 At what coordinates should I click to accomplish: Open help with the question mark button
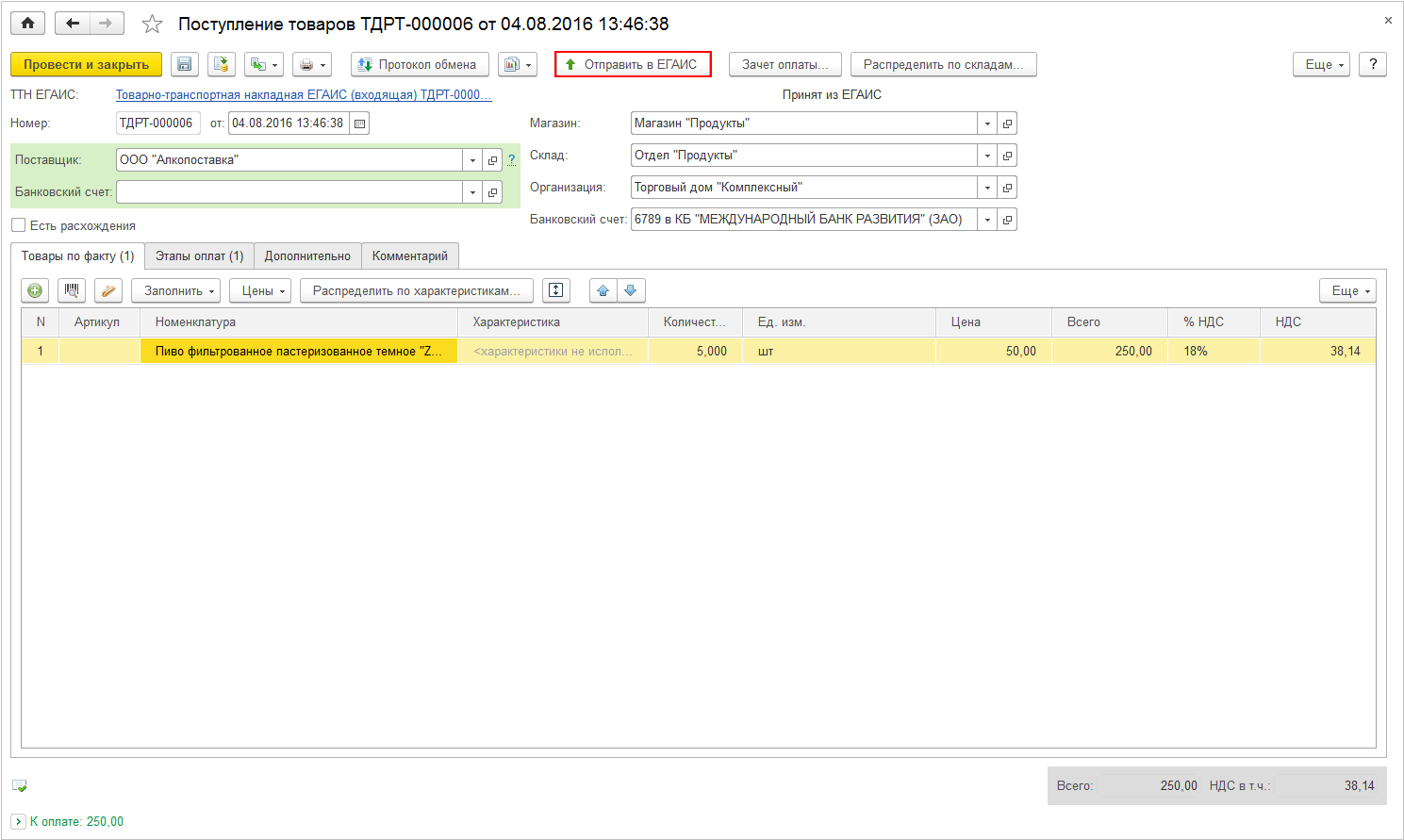1373,64
